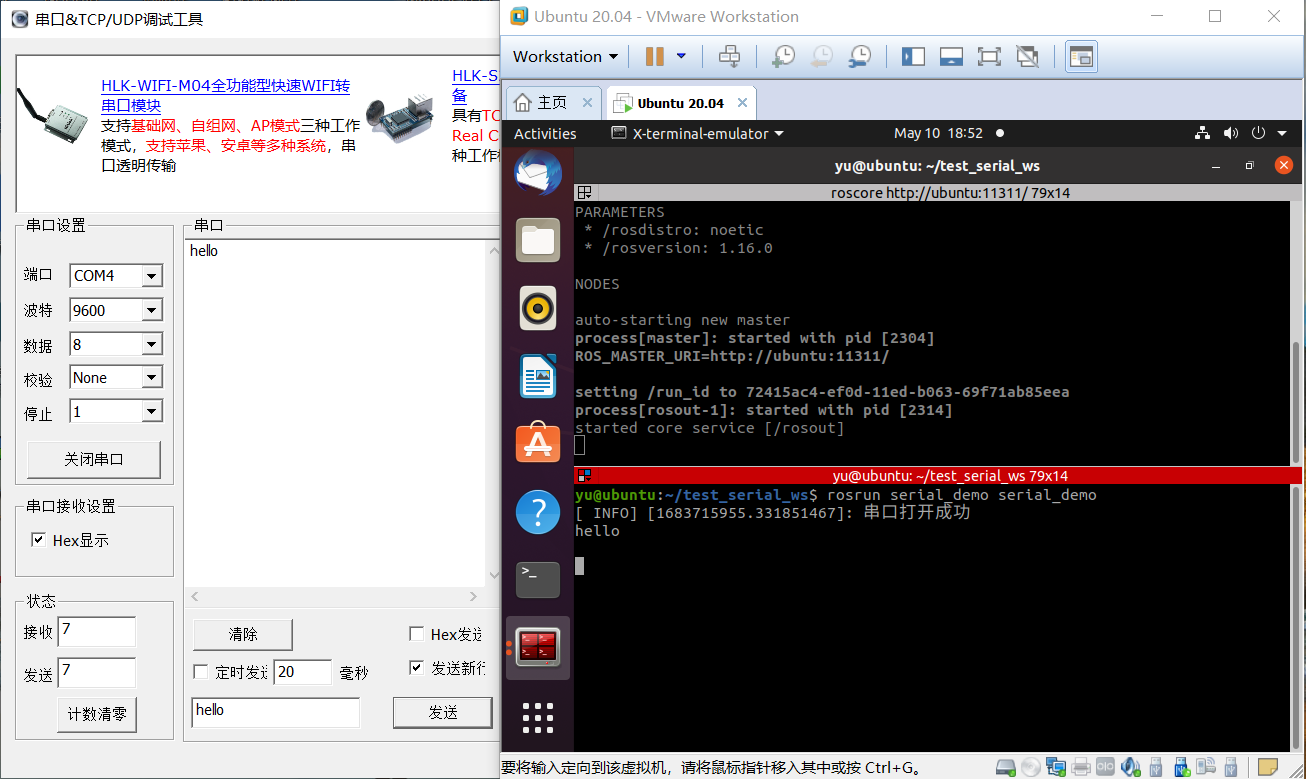Image resolution: width=1306 pixels, height=779 pixels.
Task: Toggle the VMware library sidebar icon
Action: click(913, 56)
